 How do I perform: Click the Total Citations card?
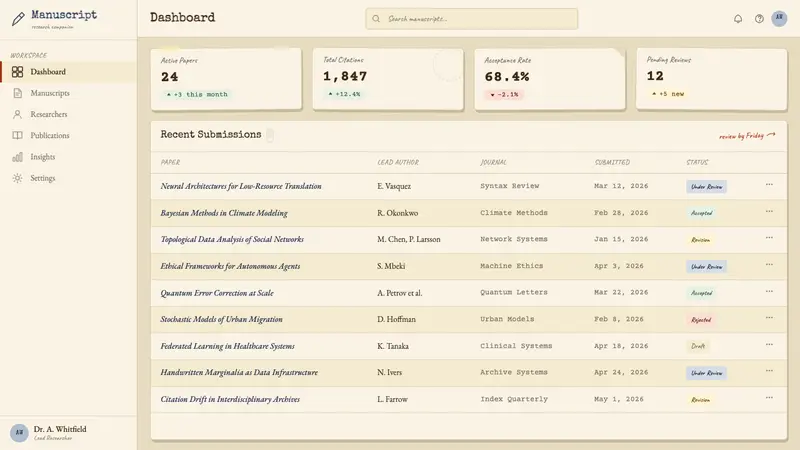pos(388,79)
